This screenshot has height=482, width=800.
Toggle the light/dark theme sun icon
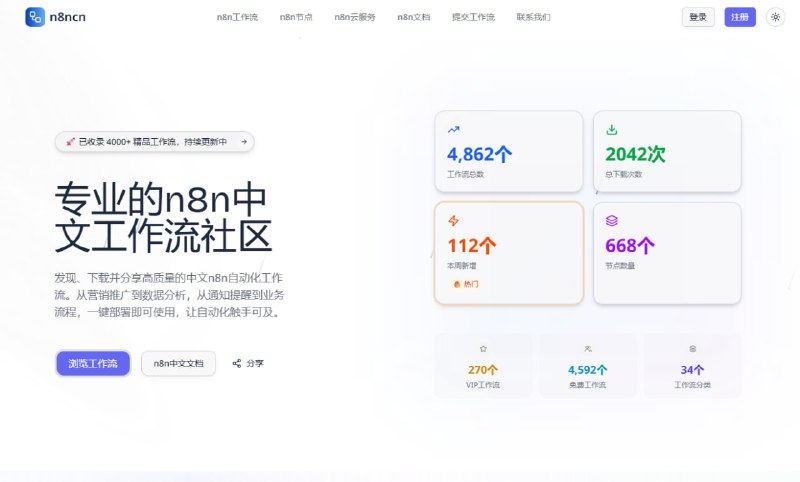pos(775,17)
